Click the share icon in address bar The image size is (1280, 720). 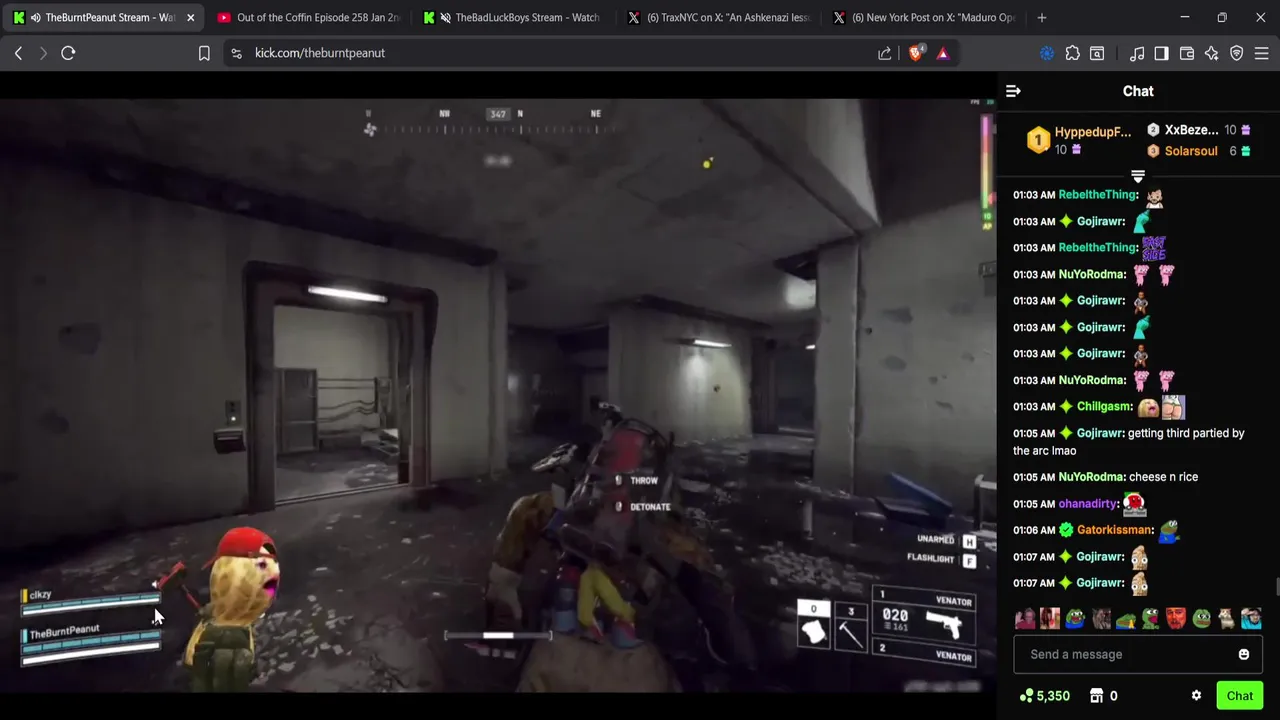pyautogui.click(x=885, y=53)
